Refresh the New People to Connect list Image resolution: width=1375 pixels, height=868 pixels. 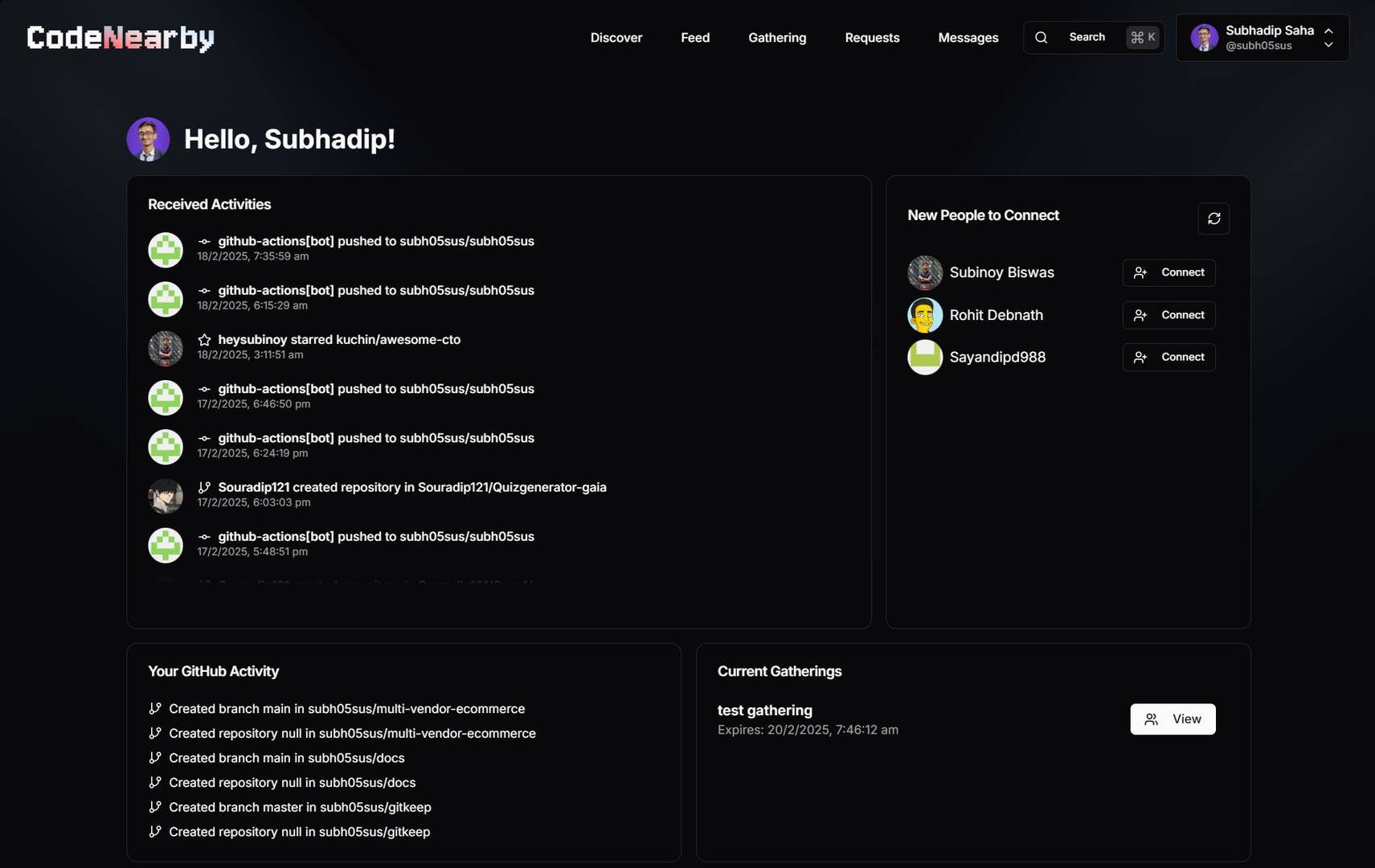(x=1213, y=219)
